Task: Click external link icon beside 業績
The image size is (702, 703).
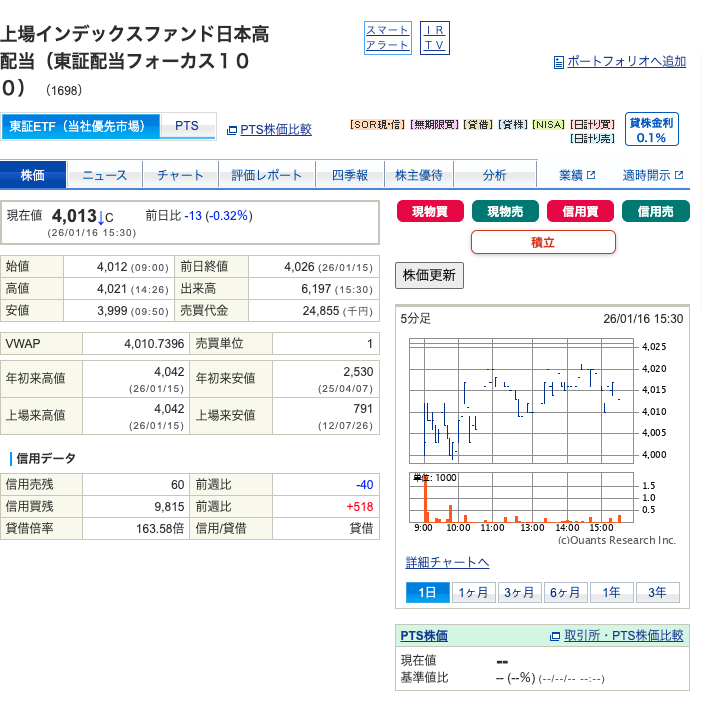Action: pyautogui.click(x=591, y=175)
